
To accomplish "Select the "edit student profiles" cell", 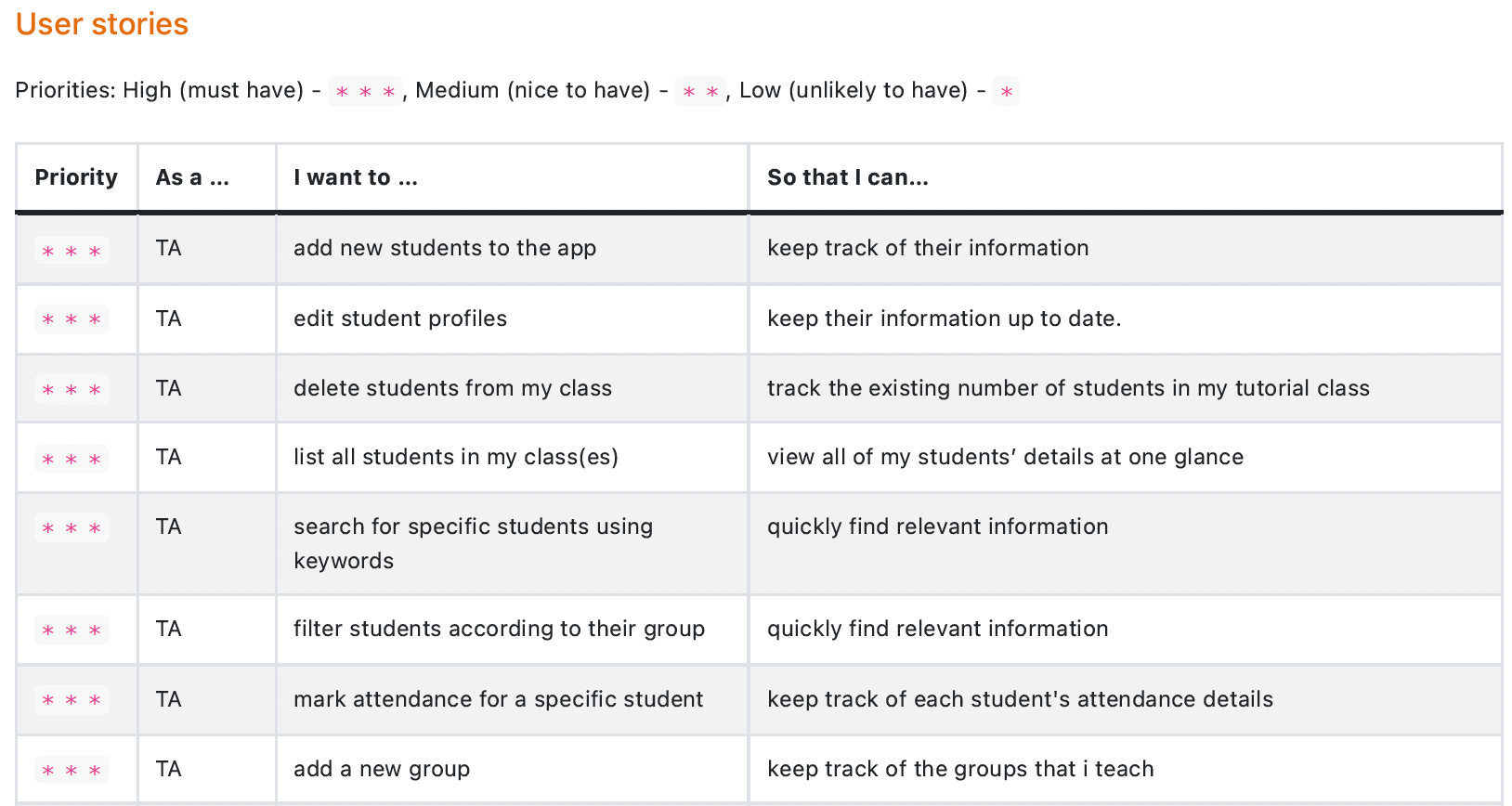I will (x=400, y=318).
